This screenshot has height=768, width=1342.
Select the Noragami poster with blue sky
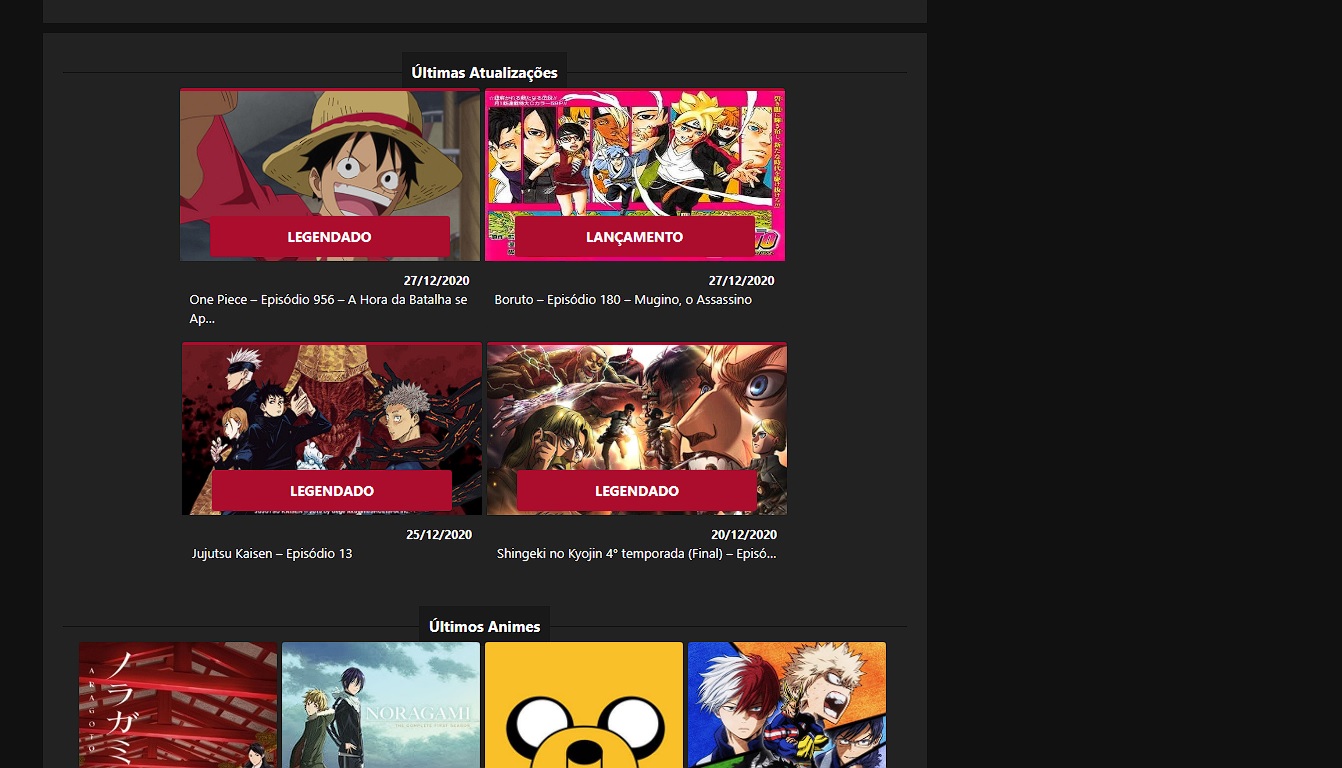(381, 705)
